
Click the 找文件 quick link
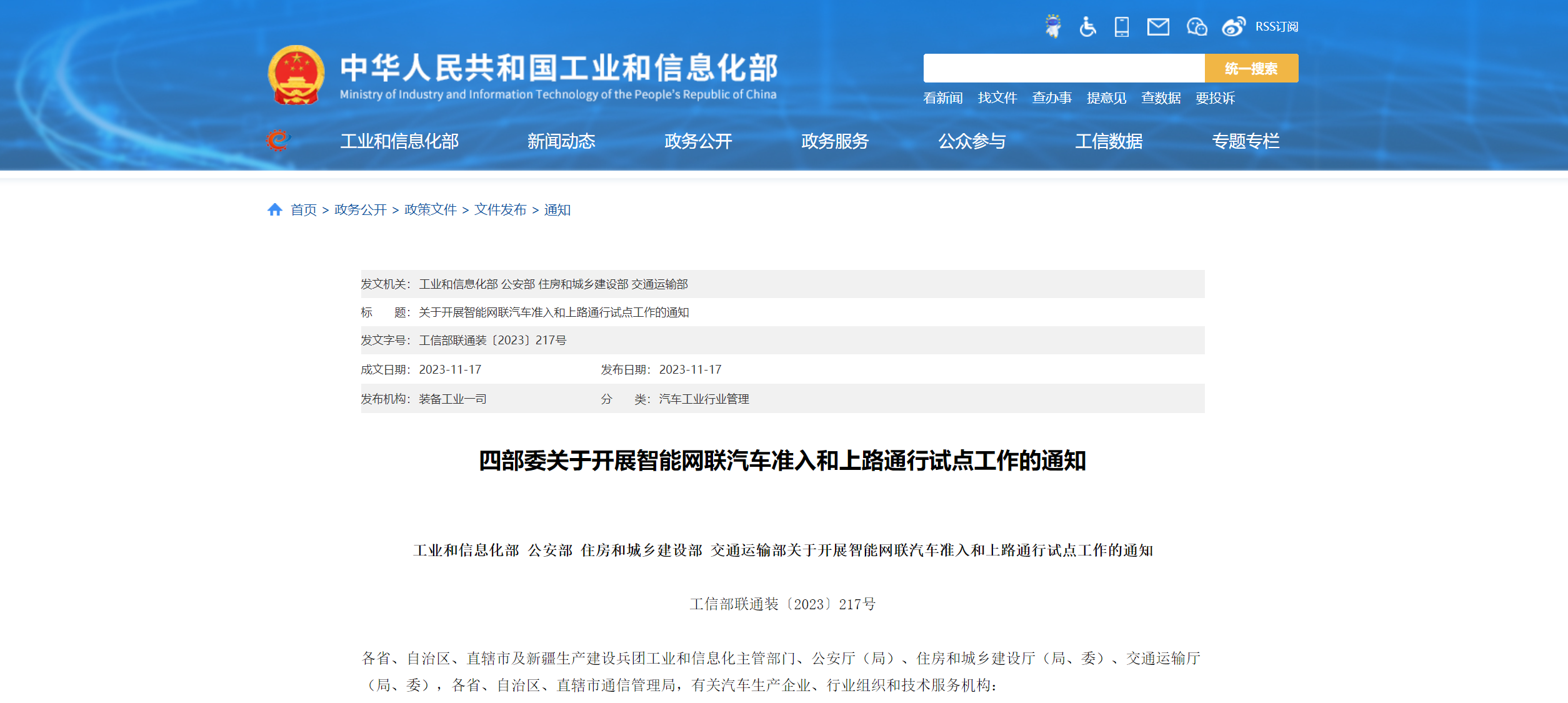click(x=997, y=98)
